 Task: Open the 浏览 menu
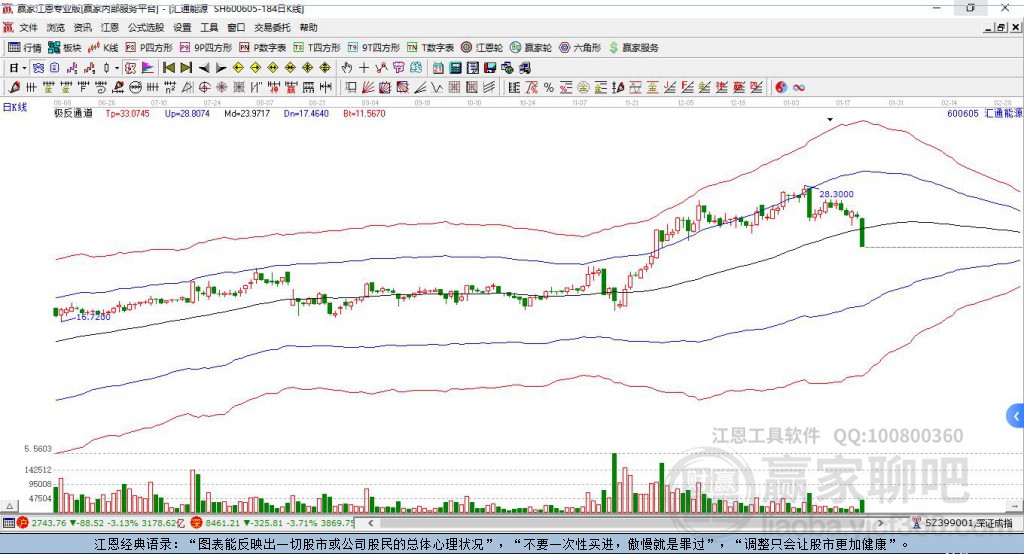point(56,27)
